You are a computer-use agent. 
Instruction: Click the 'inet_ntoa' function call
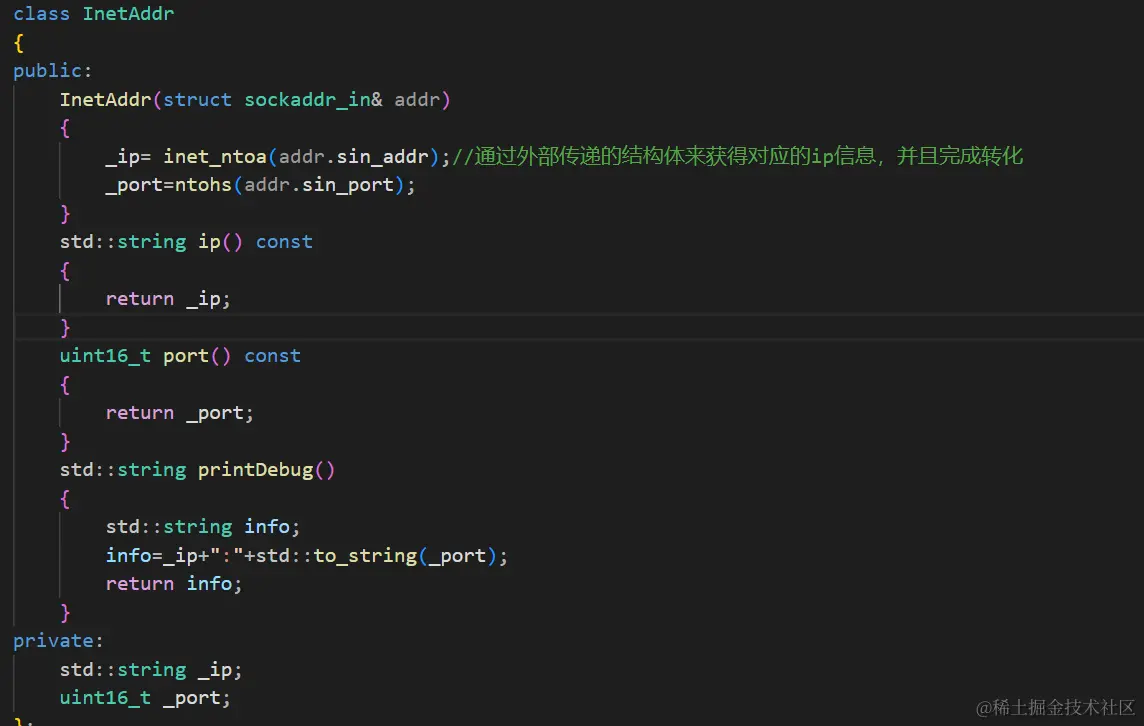click(x=215, y=156)
